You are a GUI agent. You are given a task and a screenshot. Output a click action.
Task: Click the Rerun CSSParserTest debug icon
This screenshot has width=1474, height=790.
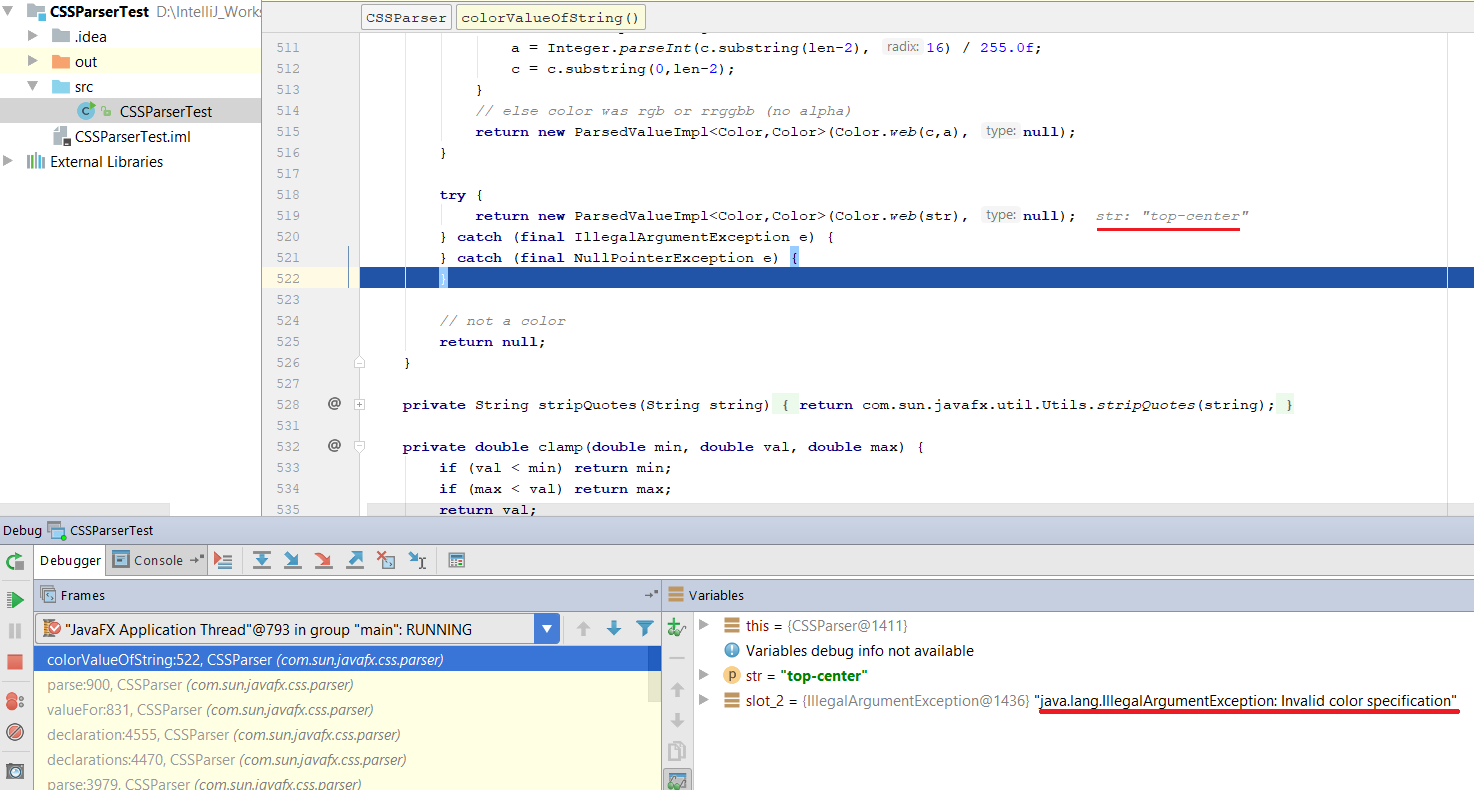15,561
